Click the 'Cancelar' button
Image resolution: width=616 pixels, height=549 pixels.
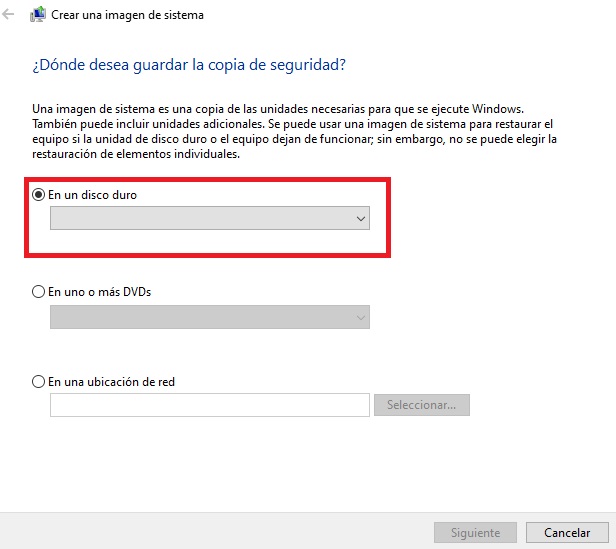point(567,532)
